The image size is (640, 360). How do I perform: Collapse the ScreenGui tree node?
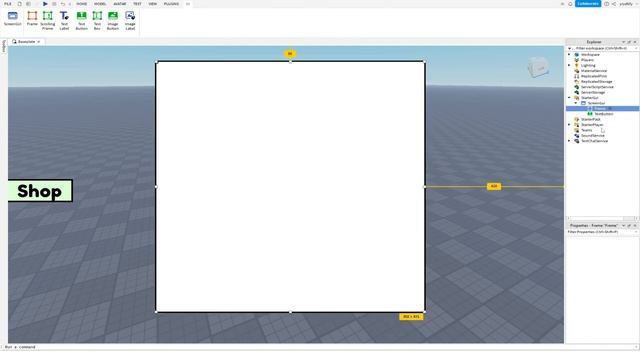(576, 103)
